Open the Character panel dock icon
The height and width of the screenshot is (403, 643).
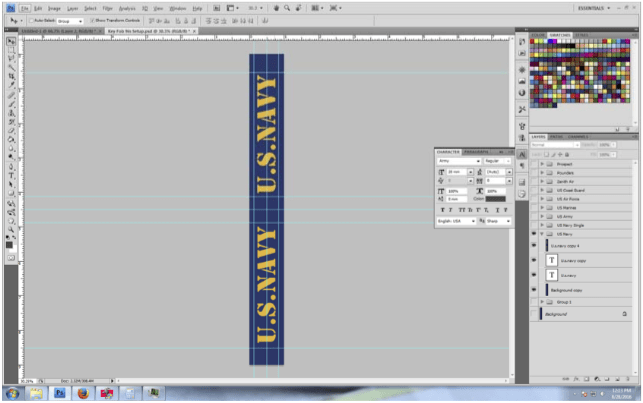coord(522,155)
